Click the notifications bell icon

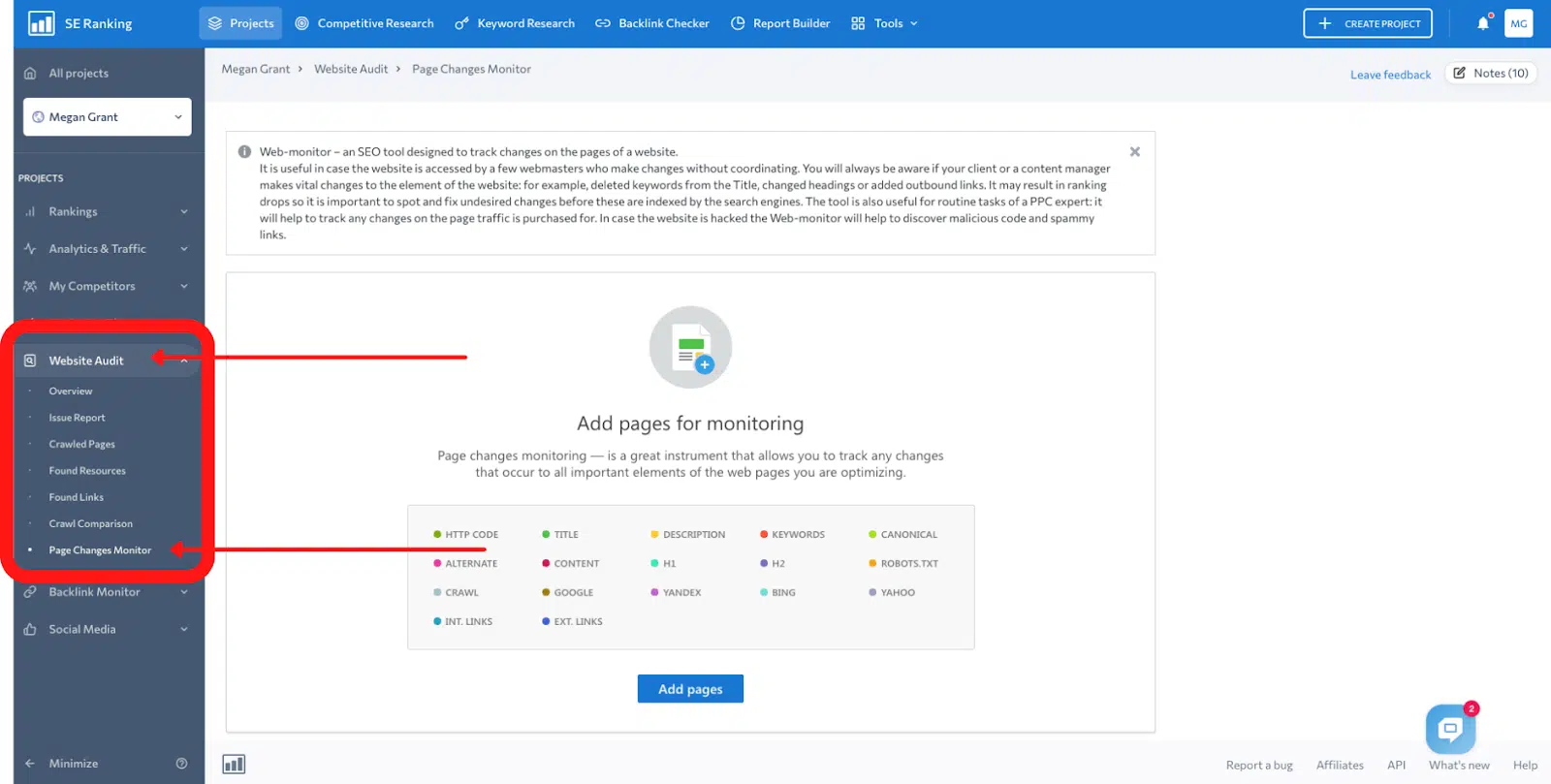(x=1482, y=23)
